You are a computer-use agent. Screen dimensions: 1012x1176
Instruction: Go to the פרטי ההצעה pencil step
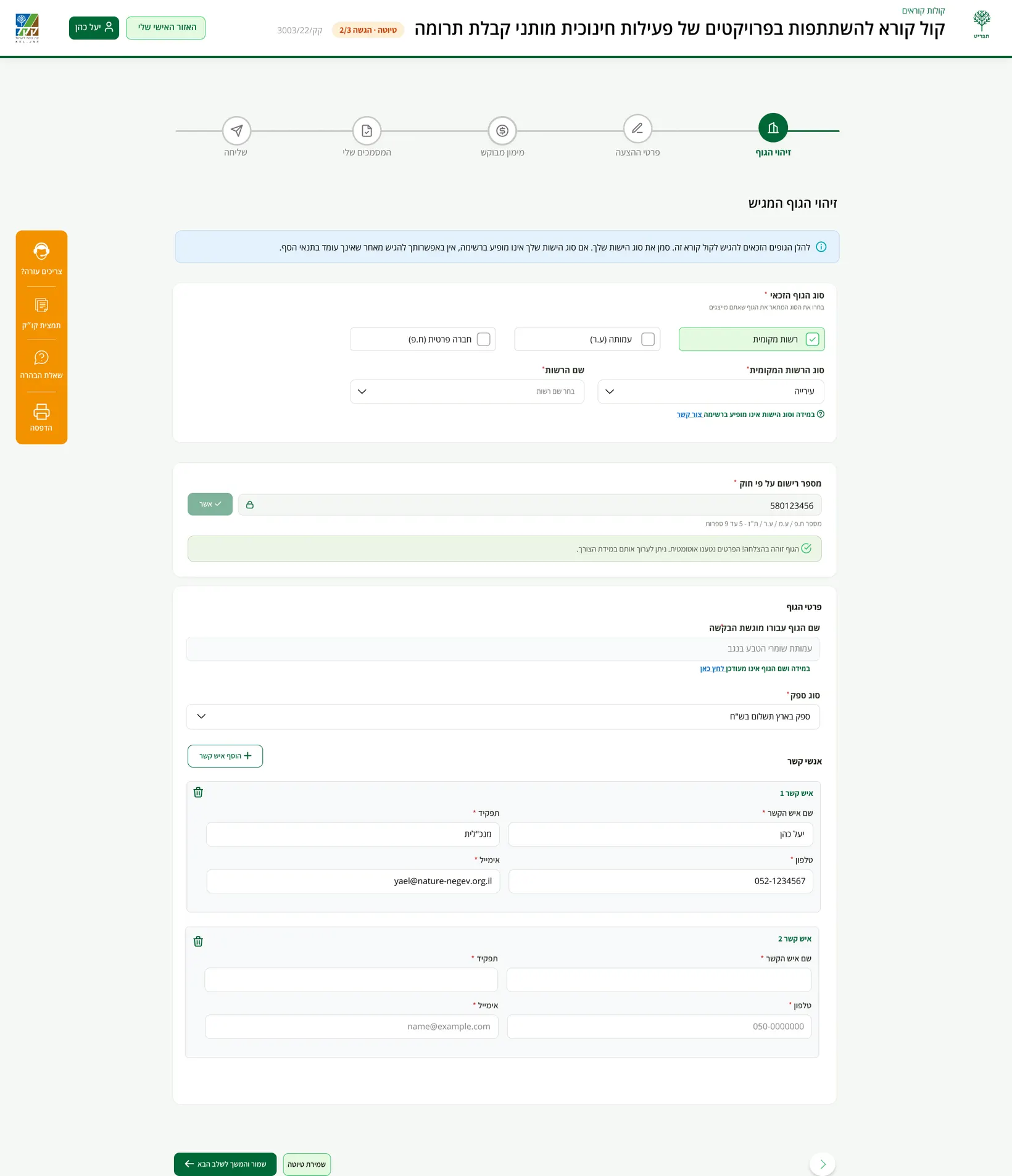pyautogui.click(x=637, y=129)
